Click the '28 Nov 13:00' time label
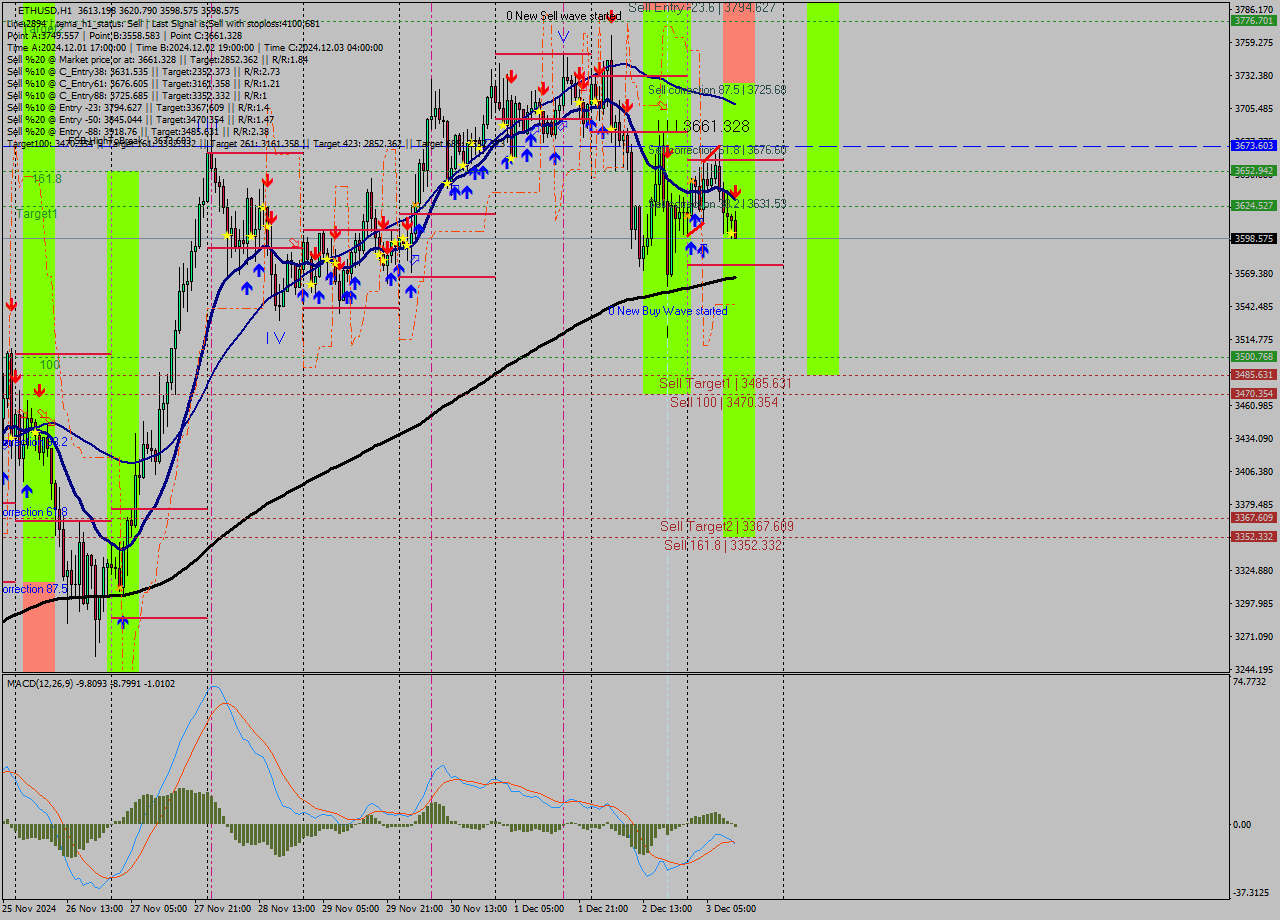 tap(287, 909)
